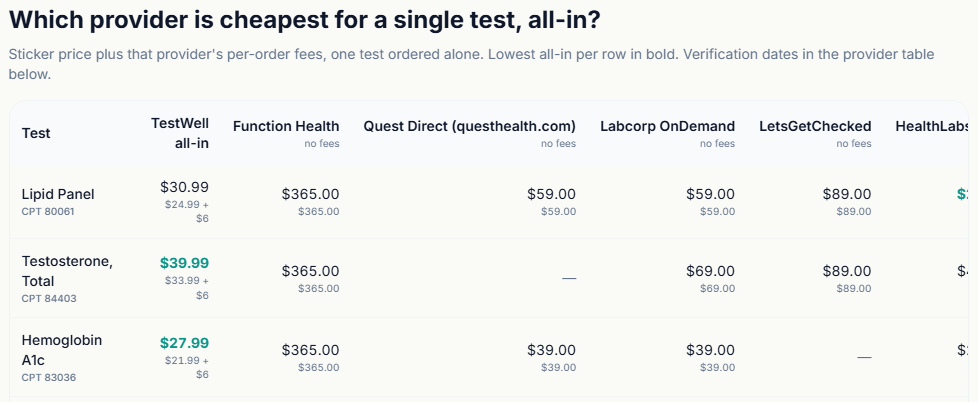Click the Testosterone, Total test name
Screen dimensions: 978x402
(67, 270)
